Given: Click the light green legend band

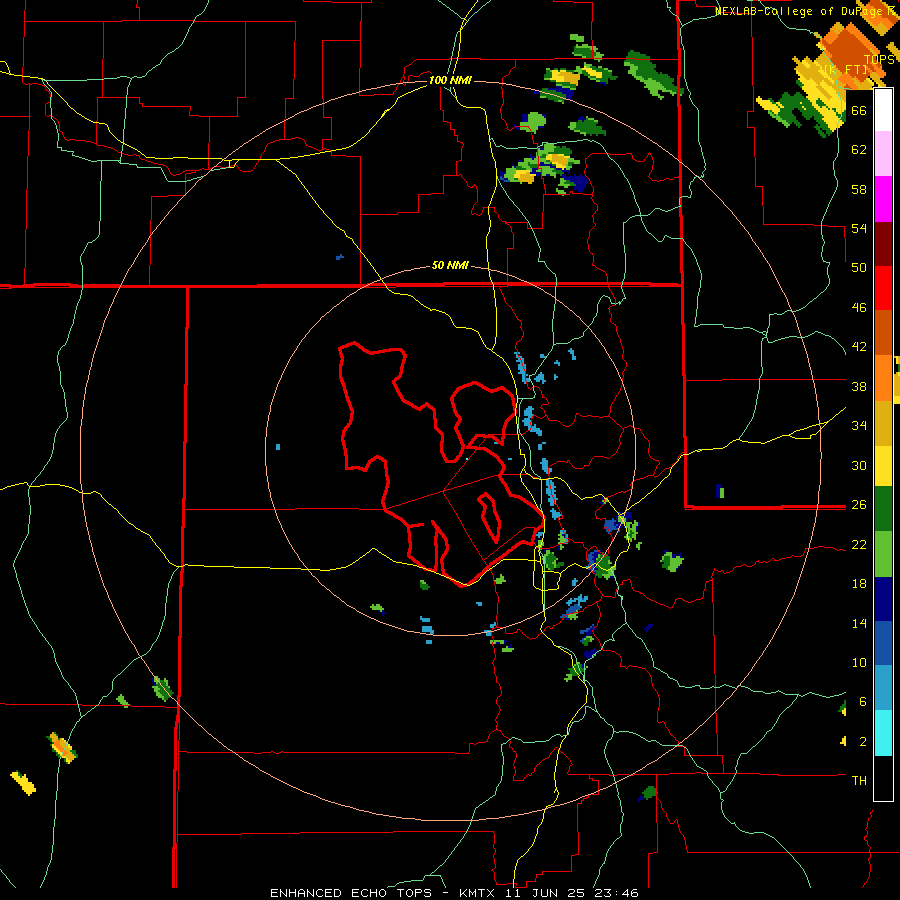Looking at the screenshot, I should tap(883, 554).
